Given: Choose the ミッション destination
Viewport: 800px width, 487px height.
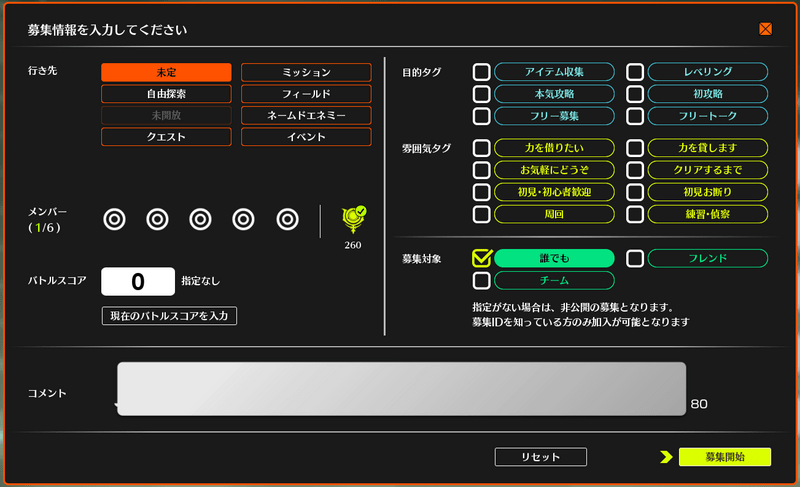Looking at the screenshot, I should [x=306, y=72].
